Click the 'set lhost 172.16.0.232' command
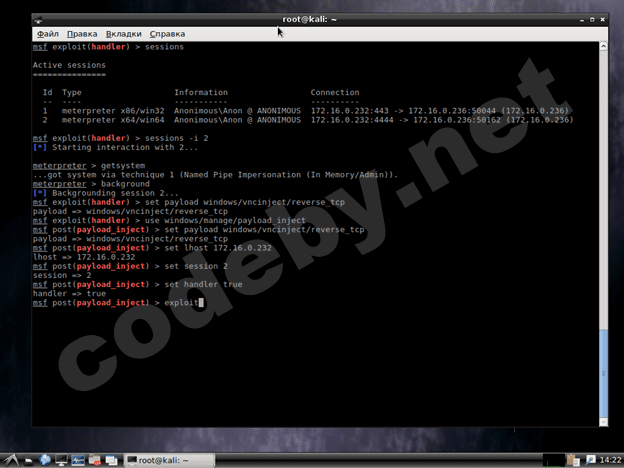This screenshot has height=468, width=624. (218, 248)
